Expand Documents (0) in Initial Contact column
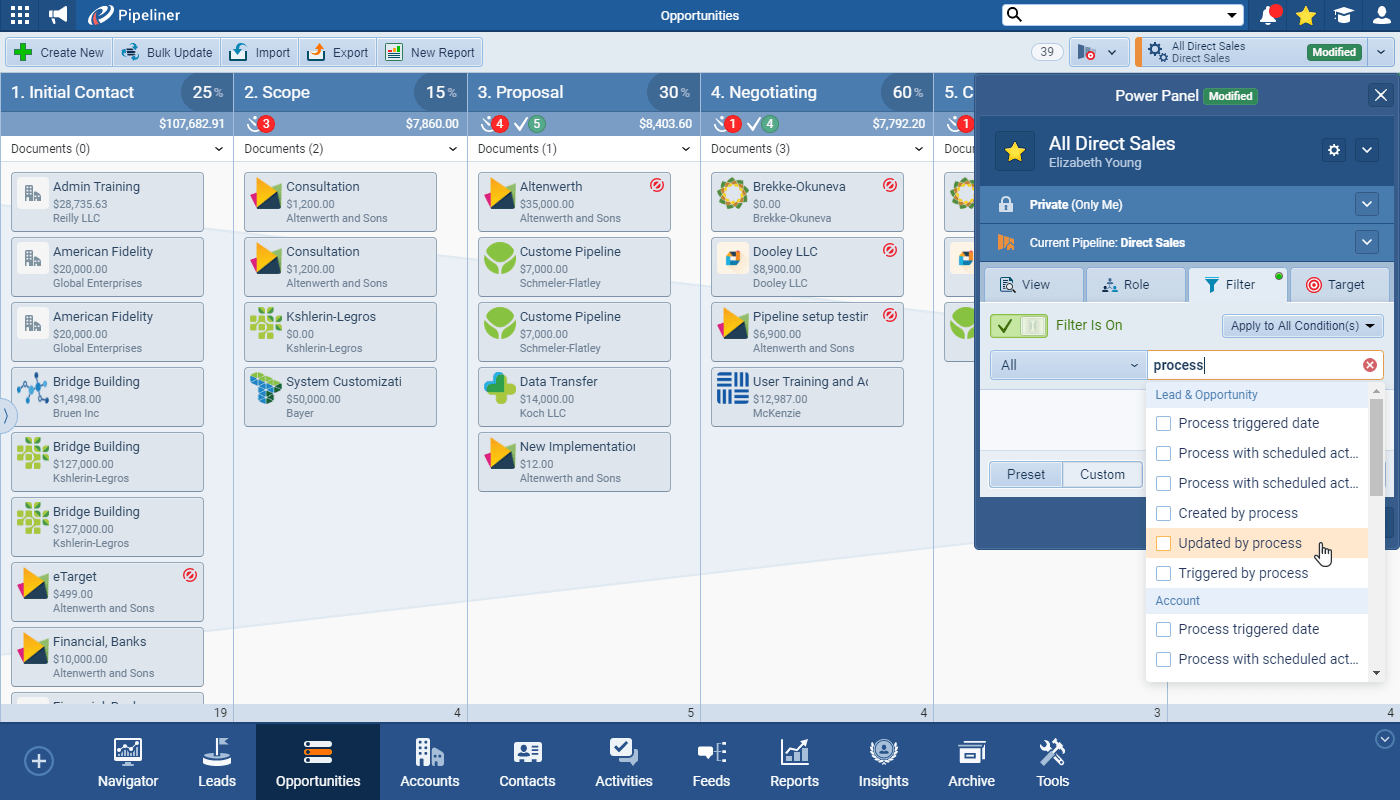 (x=219, y=149)
